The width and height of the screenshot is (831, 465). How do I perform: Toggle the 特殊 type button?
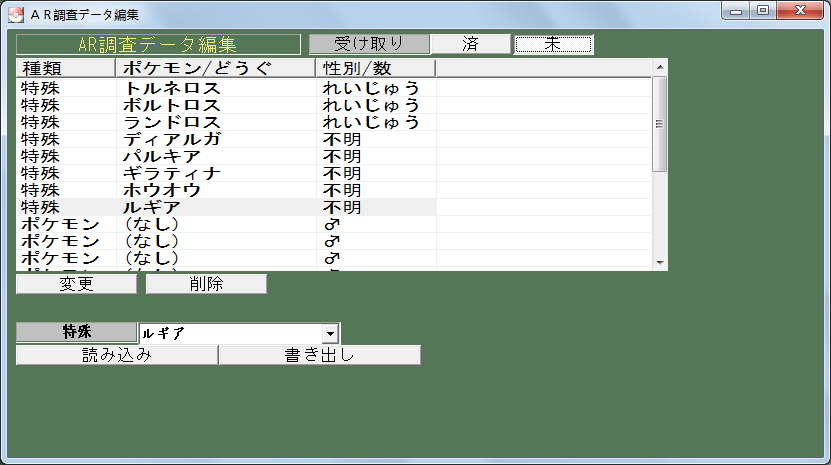(76, 332)
